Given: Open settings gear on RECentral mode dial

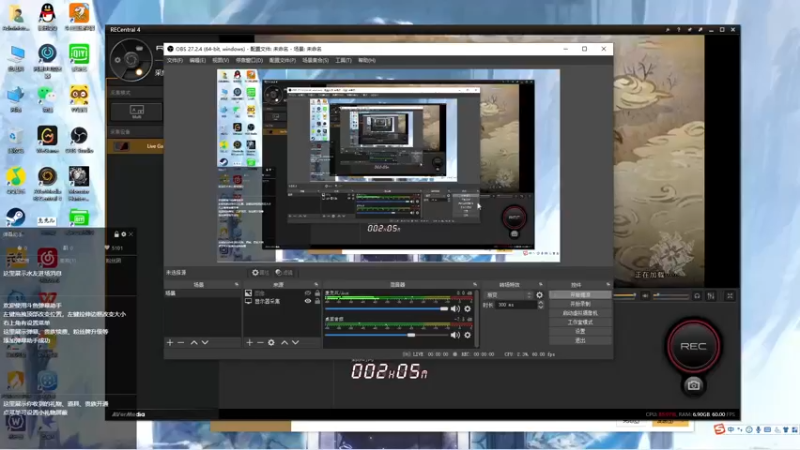Looking at the screenshot, I should (117, 60).
